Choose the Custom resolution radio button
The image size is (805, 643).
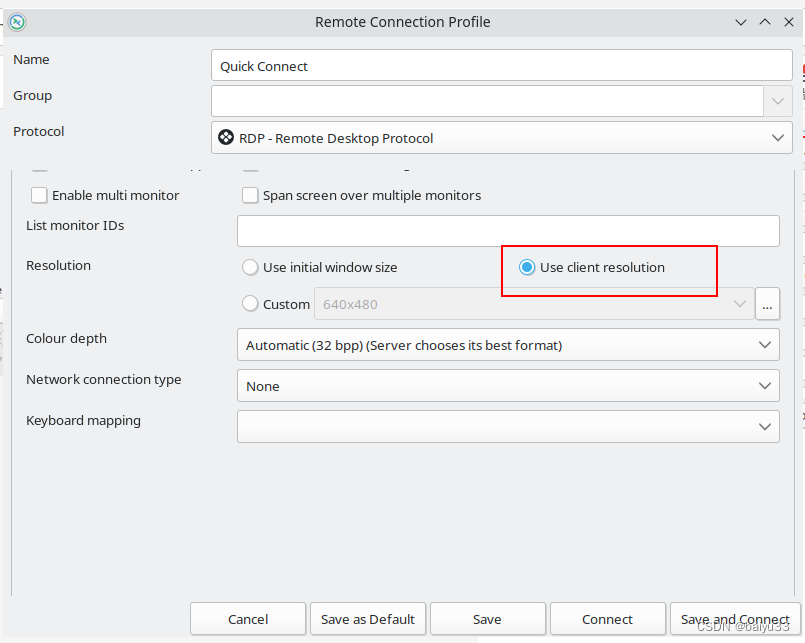pyautogui.click(x=250, y=304)
